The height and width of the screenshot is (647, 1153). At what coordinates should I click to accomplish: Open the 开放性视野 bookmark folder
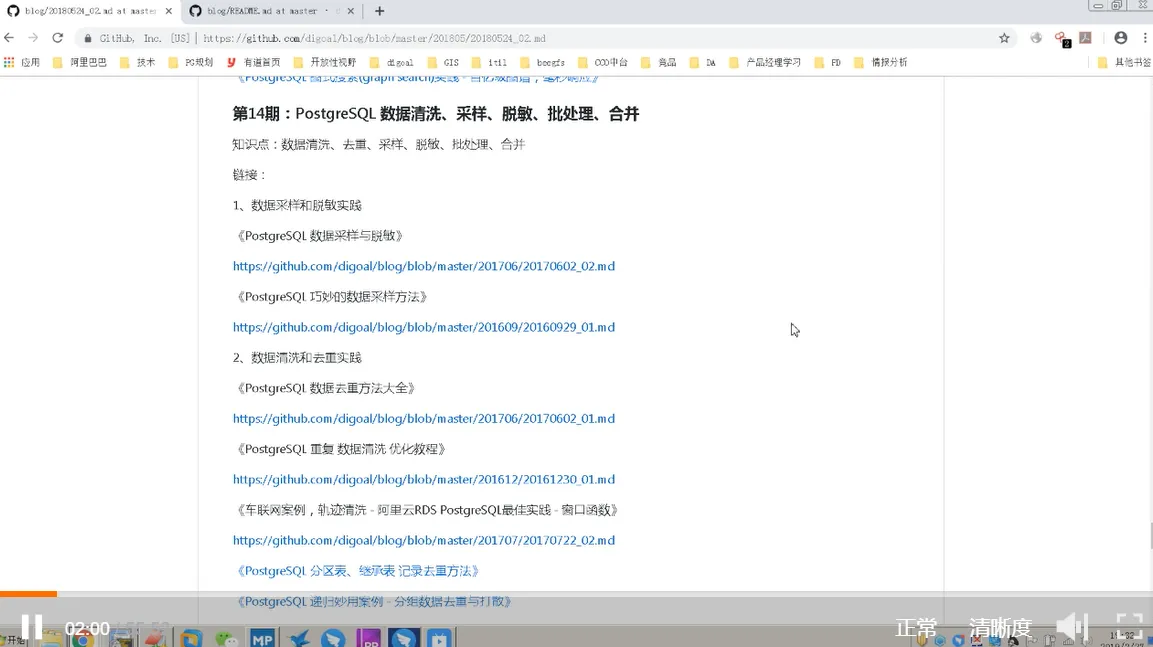(324, 62)
